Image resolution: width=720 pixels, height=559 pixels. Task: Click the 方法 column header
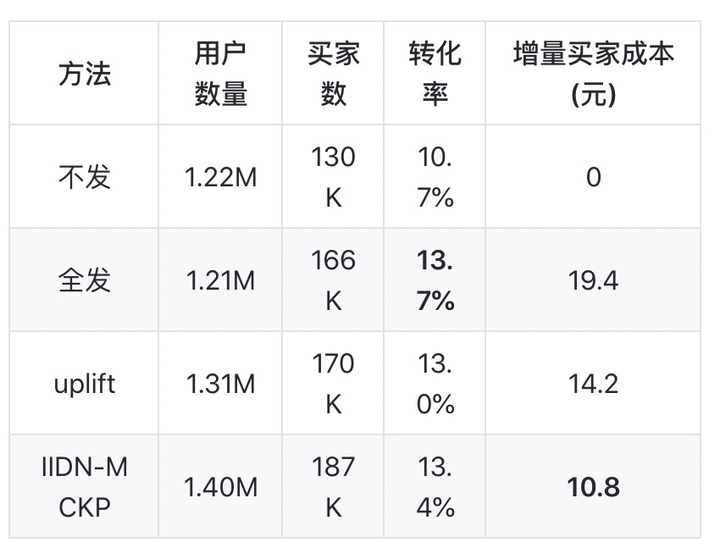click(x=84, y=73)
